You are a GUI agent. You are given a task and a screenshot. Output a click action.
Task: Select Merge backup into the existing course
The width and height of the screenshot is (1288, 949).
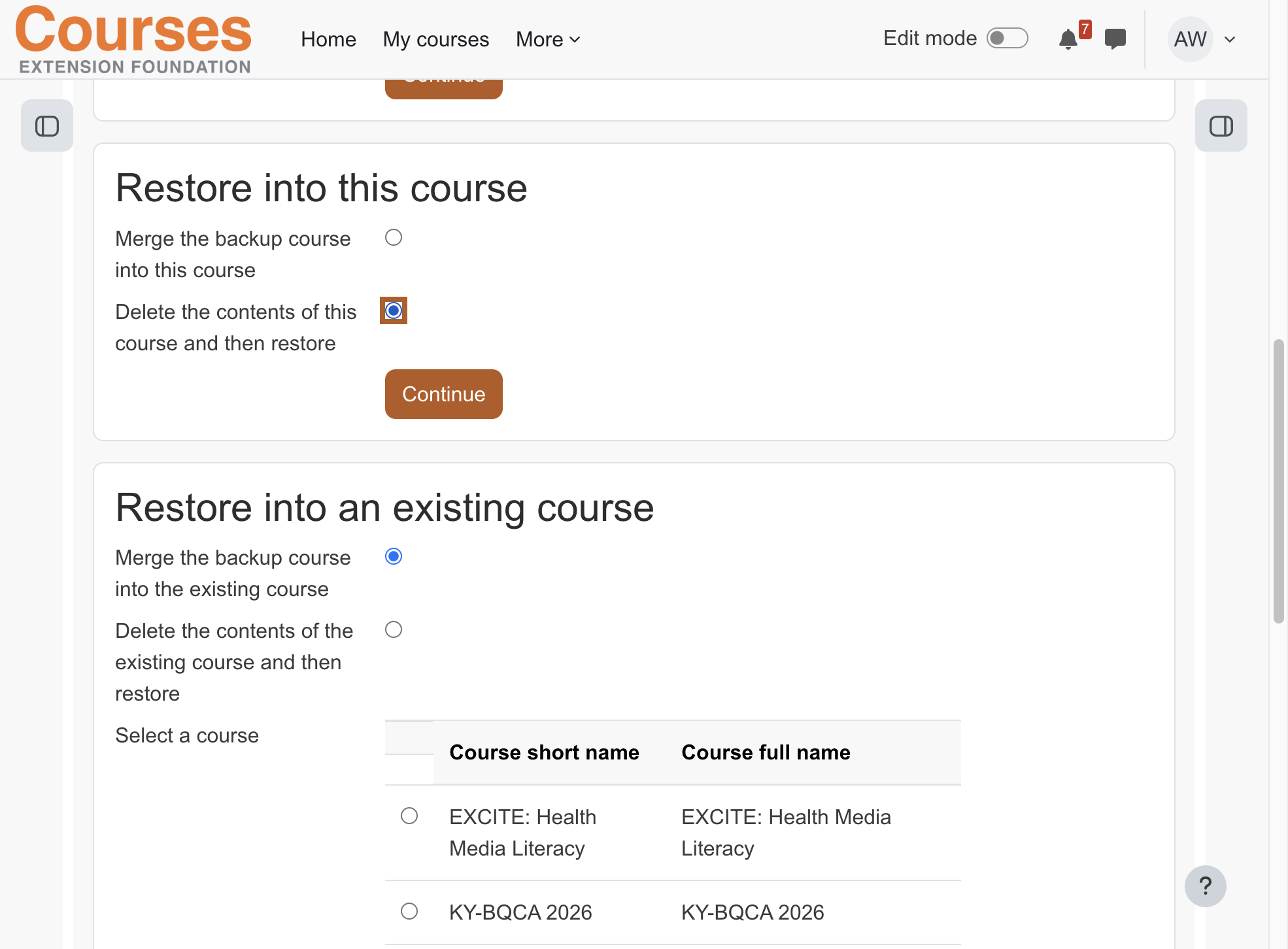tap(394, 556)
